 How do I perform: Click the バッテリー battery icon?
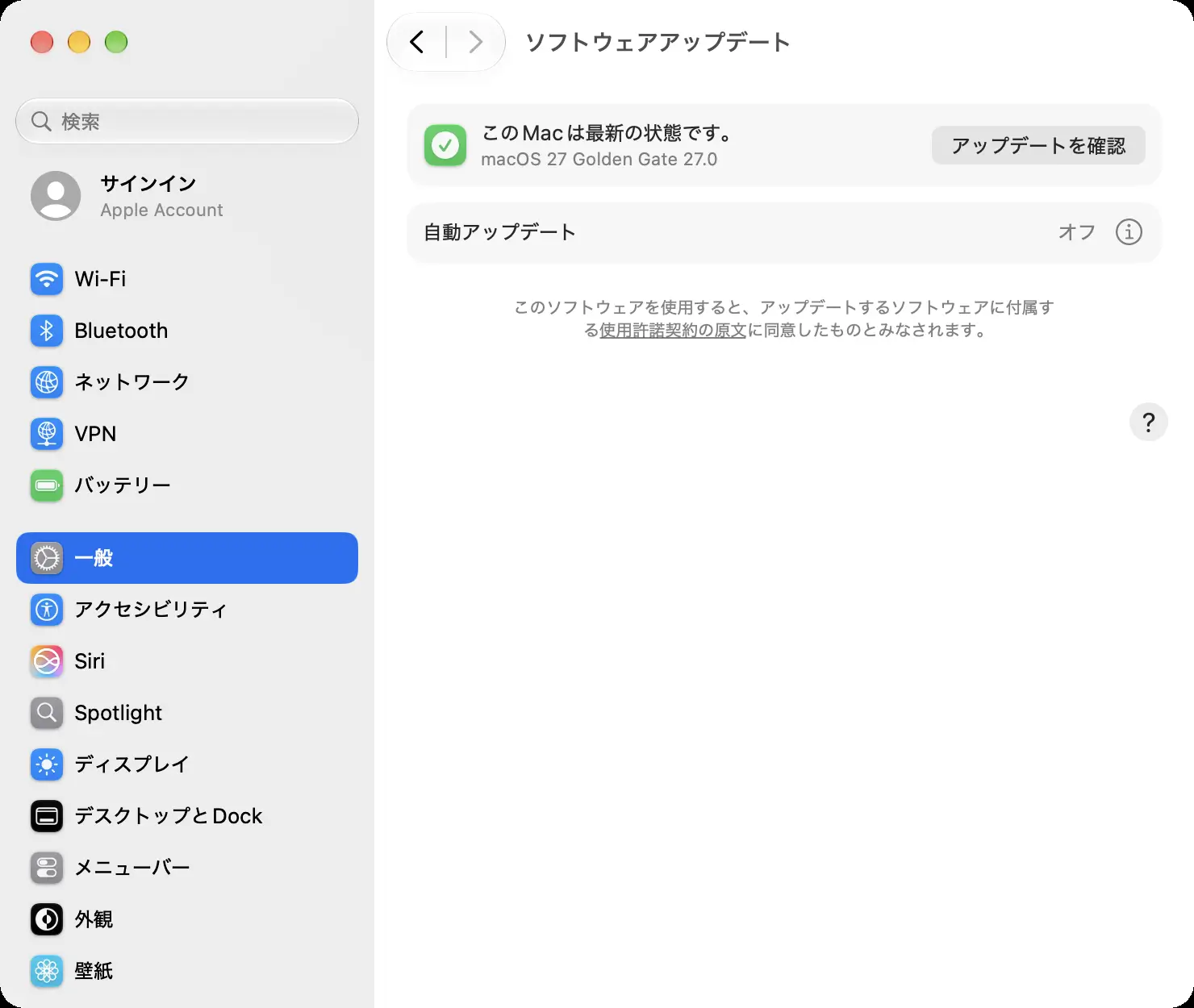47,485
